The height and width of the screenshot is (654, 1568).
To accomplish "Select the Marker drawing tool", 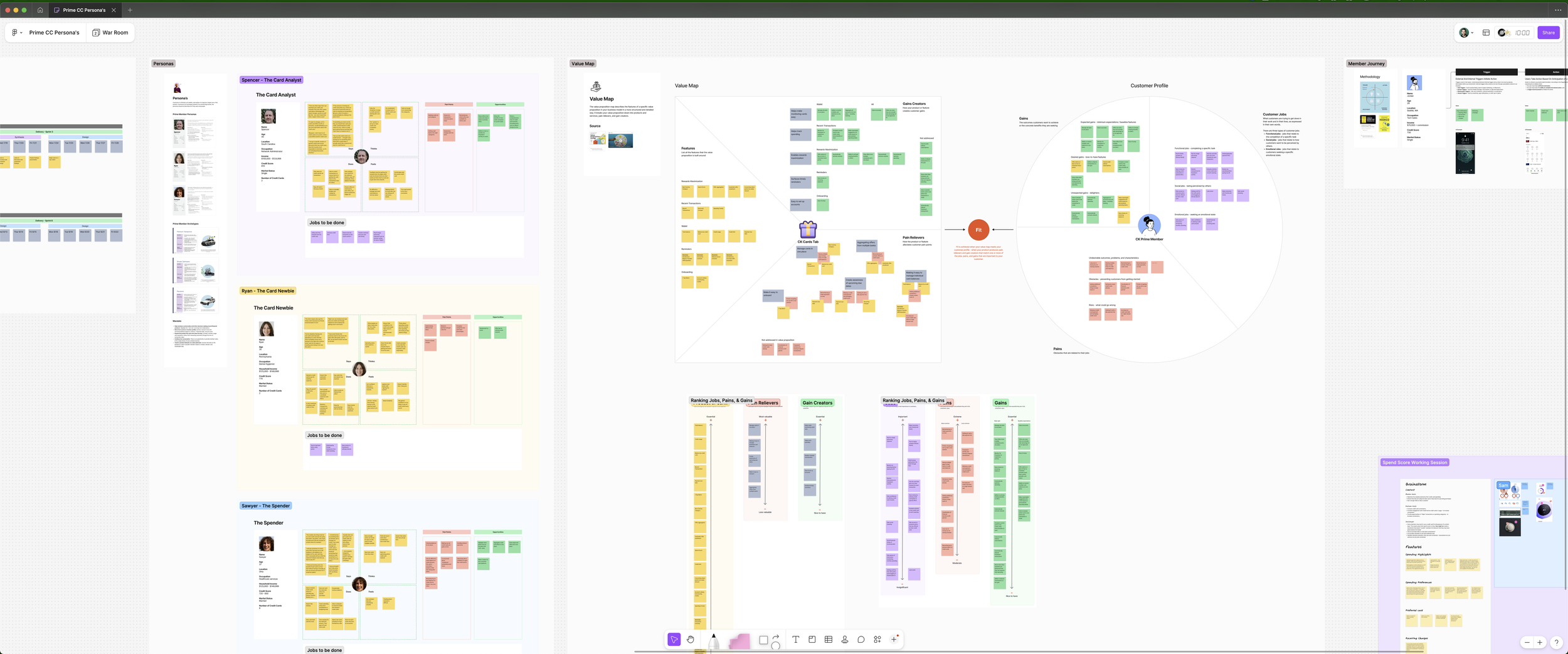I will tap(714, 640).
